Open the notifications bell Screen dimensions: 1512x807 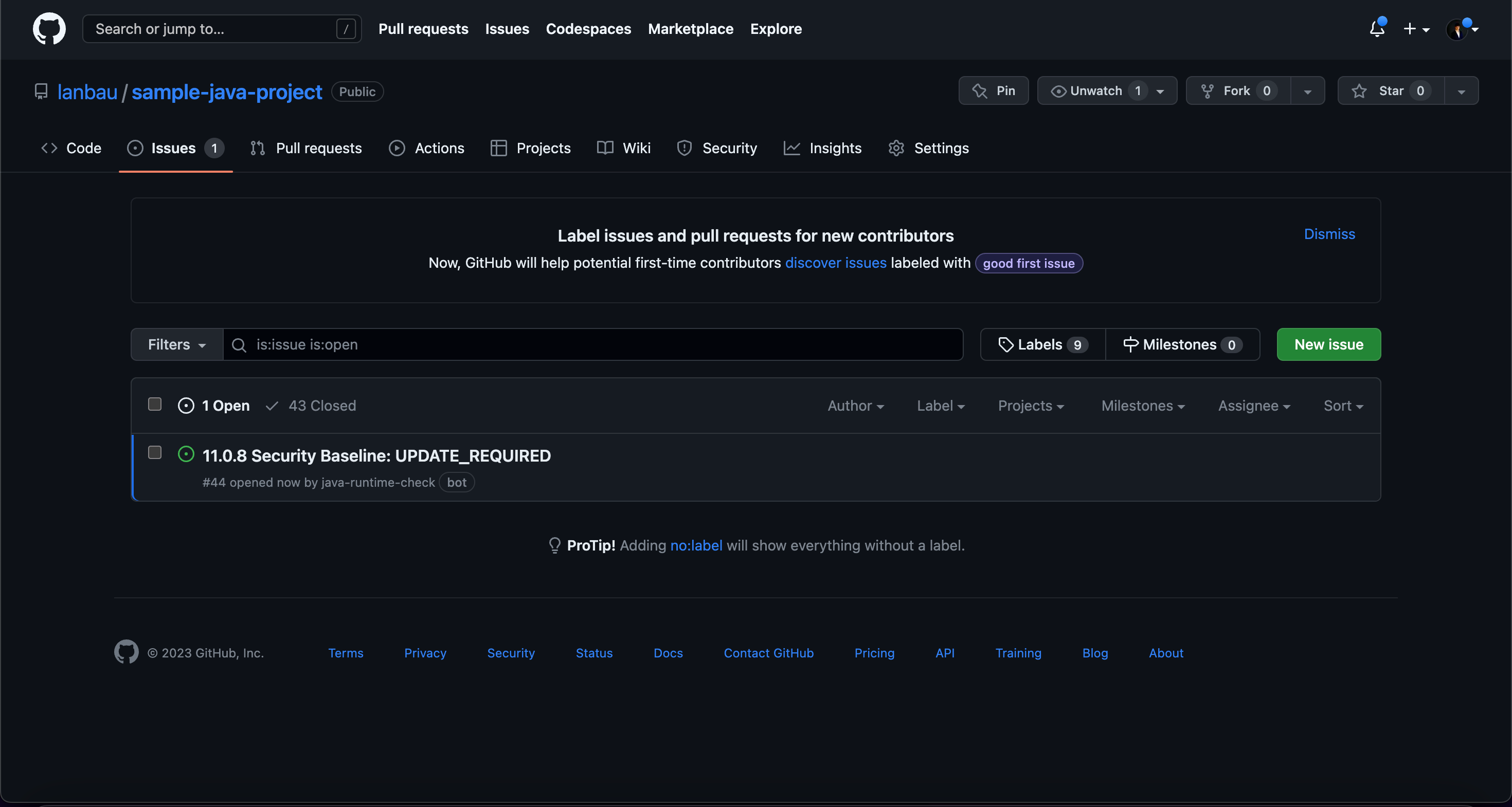click(x=1377, y=29)
